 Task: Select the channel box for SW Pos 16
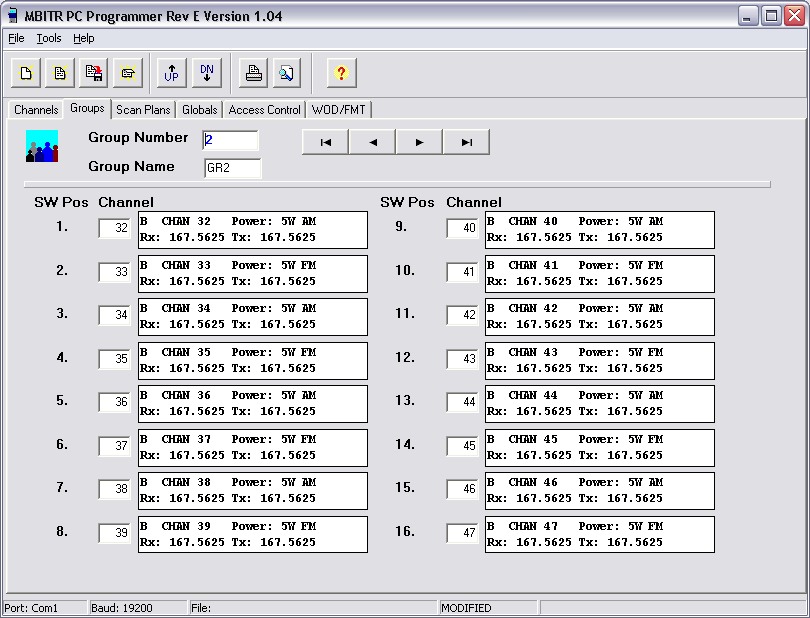(x=463, y=533)
